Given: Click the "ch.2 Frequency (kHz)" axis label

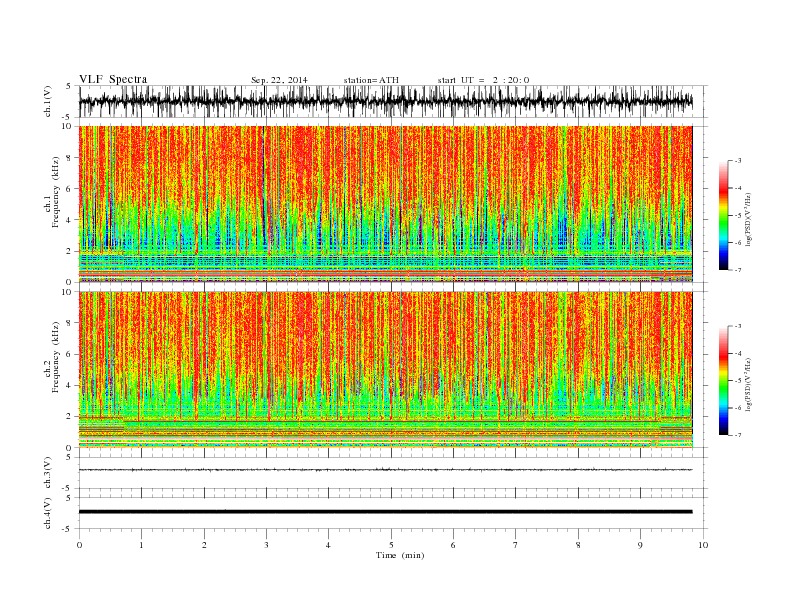Looking at the screenshot, I should [x=52, y=358].
